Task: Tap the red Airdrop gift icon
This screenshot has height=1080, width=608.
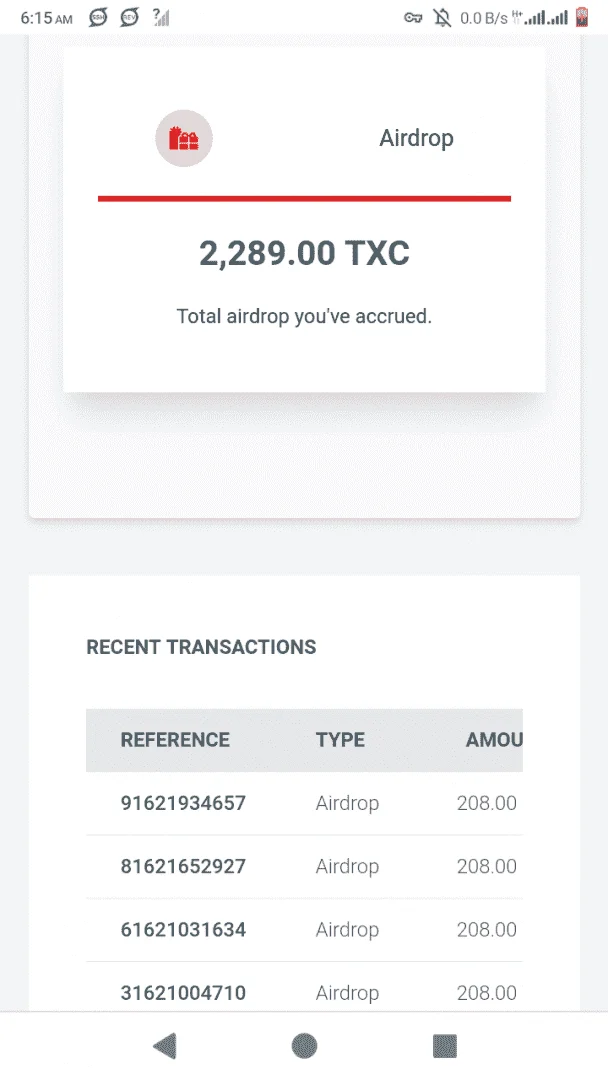Action: [x=184, y=138]
